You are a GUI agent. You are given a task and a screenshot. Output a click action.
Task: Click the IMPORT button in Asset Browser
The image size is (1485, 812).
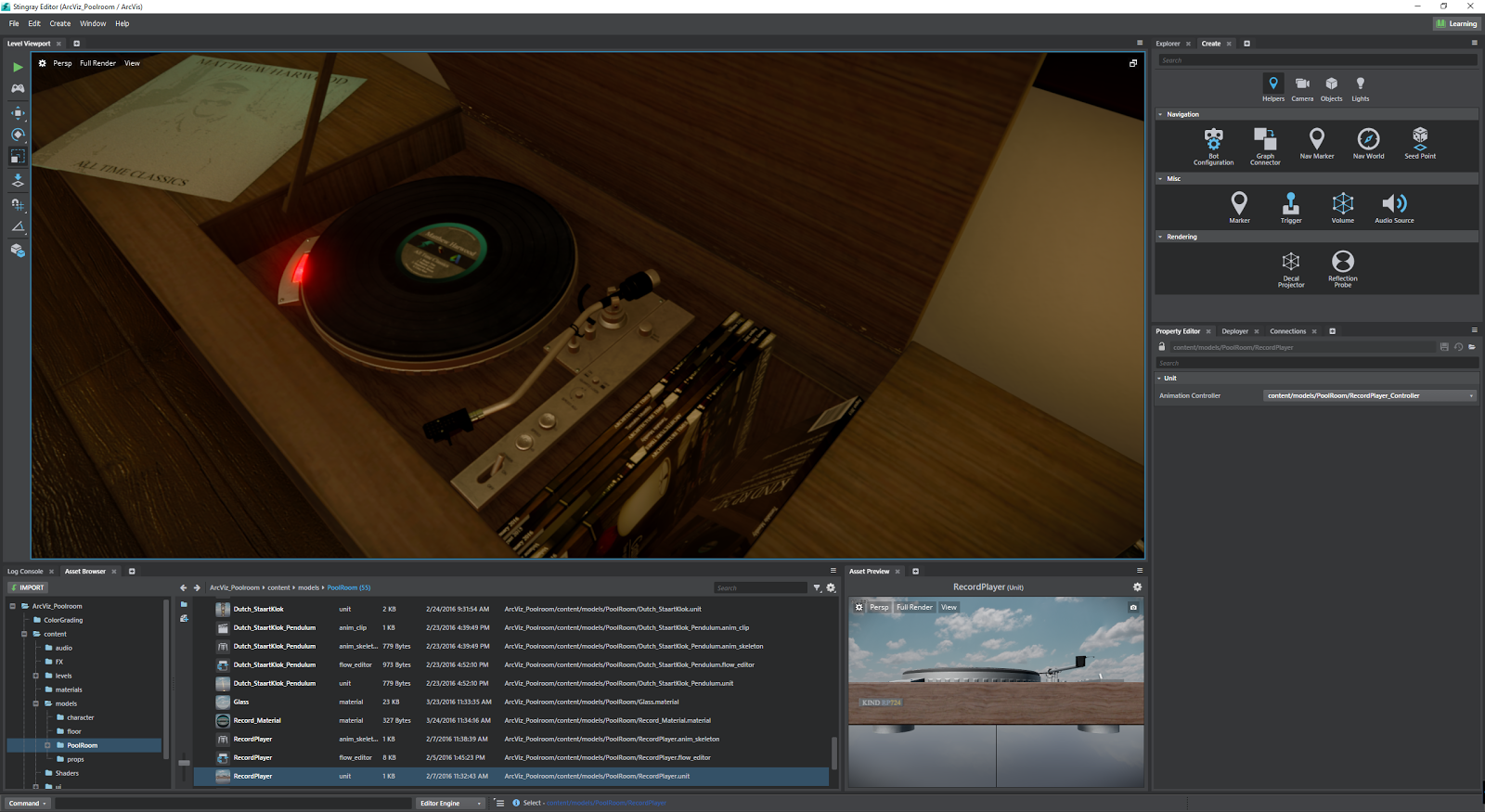coord(27,587)
